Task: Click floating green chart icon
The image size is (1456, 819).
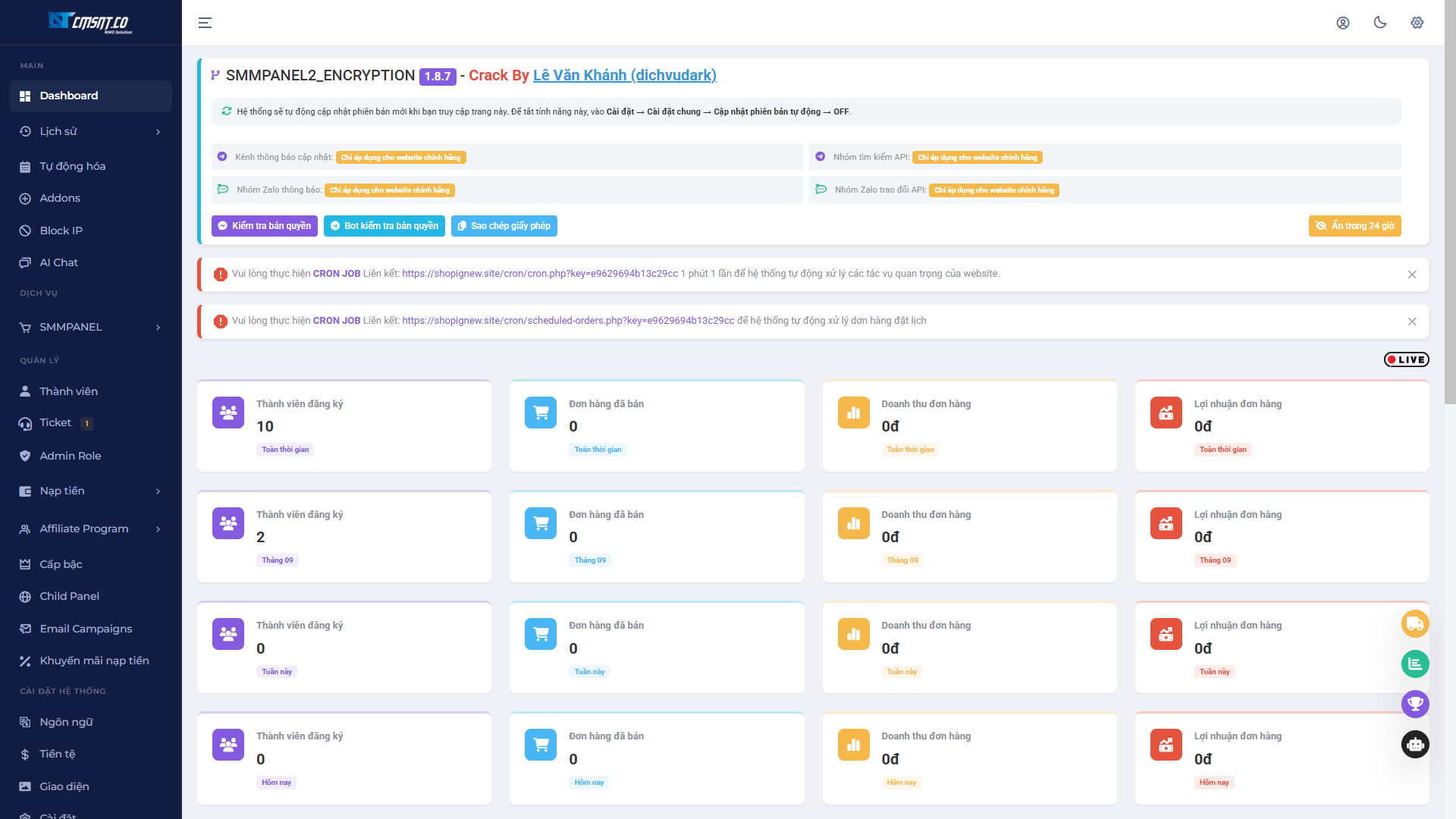Action: 1415,664
